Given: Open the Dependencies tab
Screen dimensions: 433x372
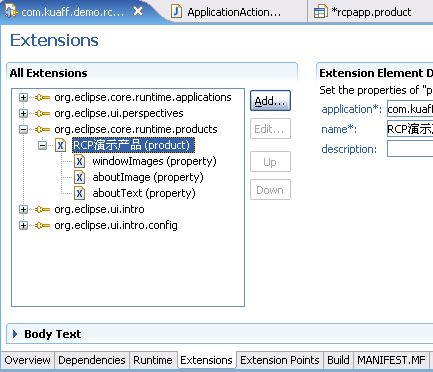Looking at the screenshot, I should (x=92, y=360).
